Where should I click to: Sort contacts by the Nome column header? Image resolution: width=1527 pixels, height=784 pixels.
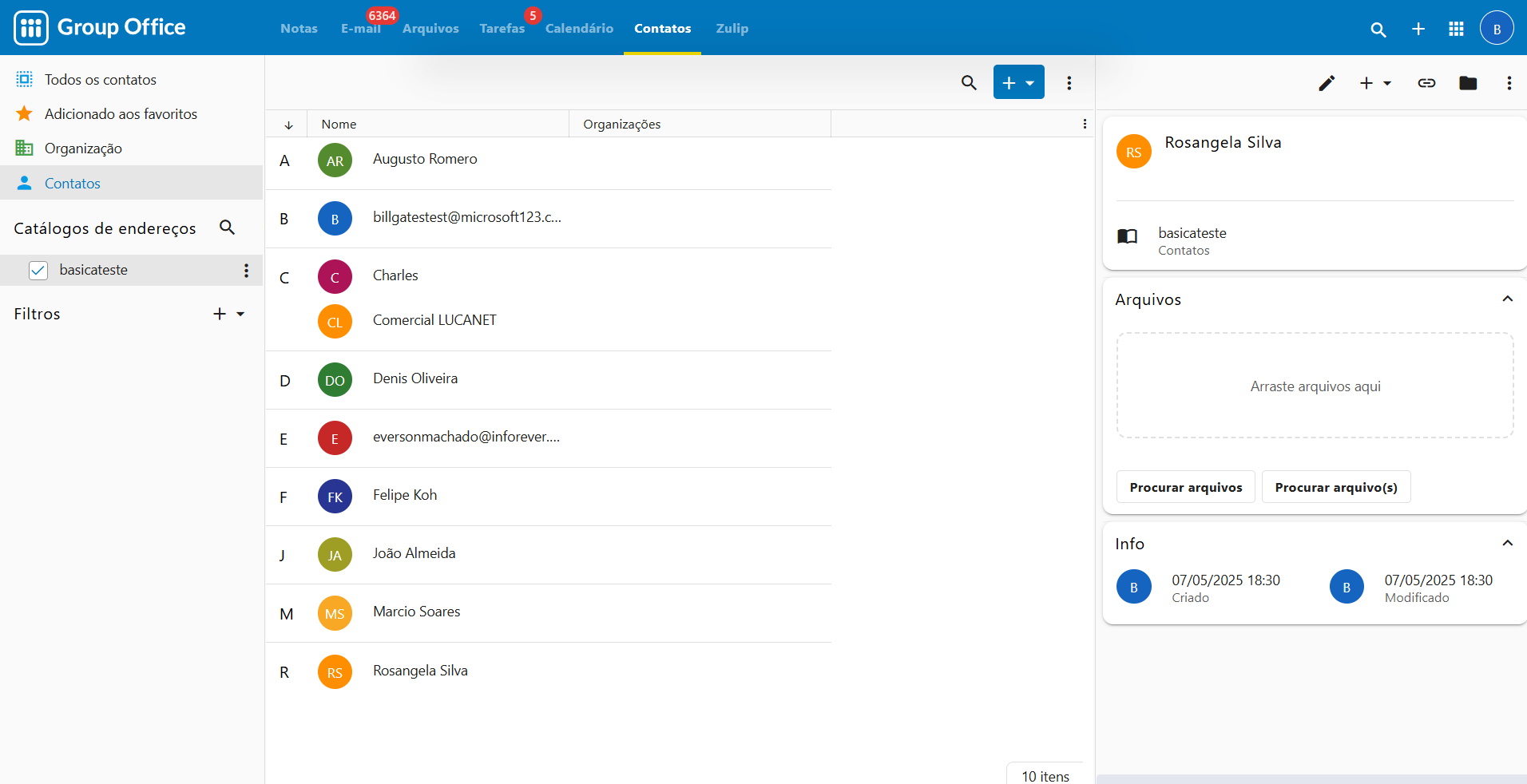339,125
